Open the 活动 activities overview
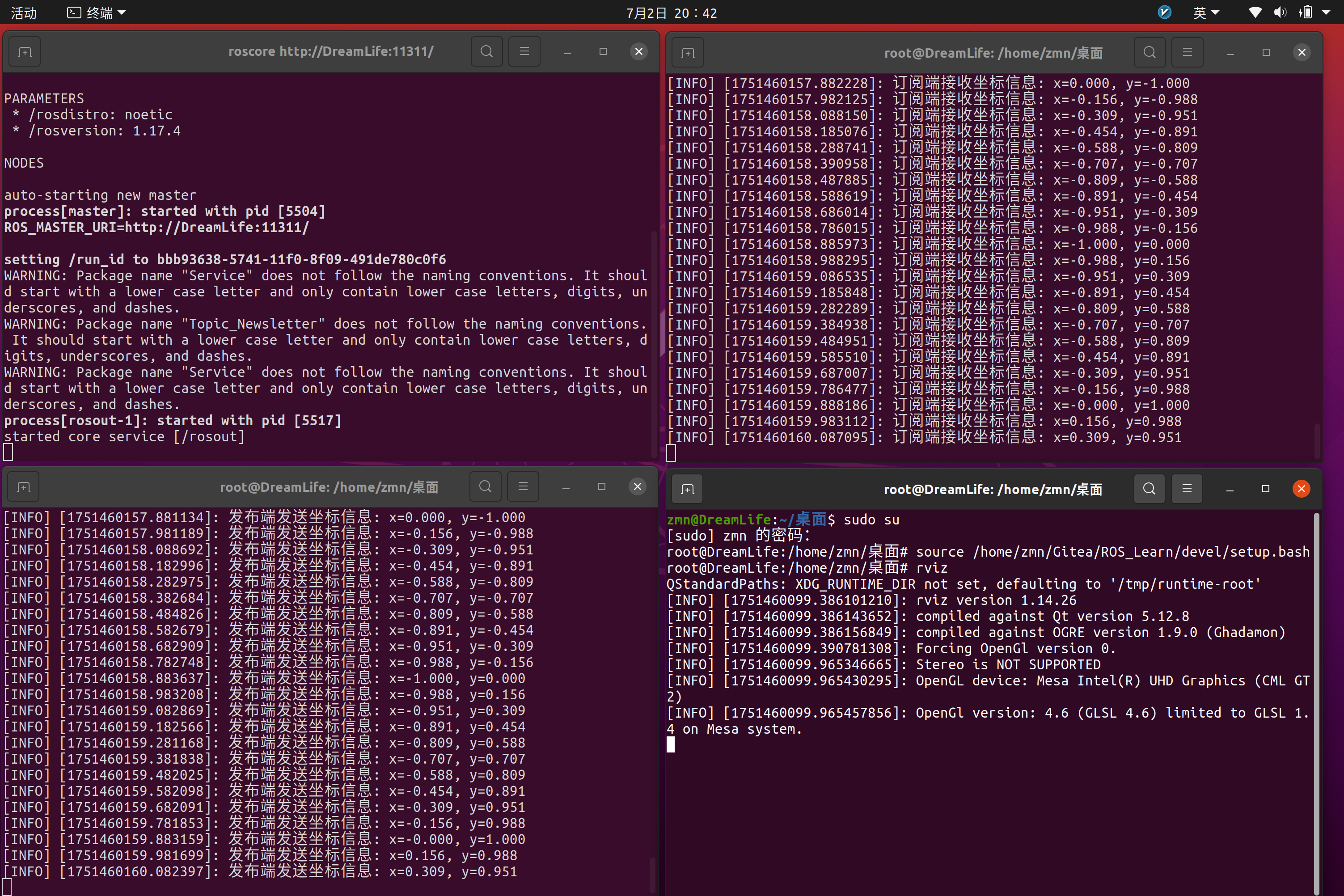The image size is (1344, 896). [23, 13]
